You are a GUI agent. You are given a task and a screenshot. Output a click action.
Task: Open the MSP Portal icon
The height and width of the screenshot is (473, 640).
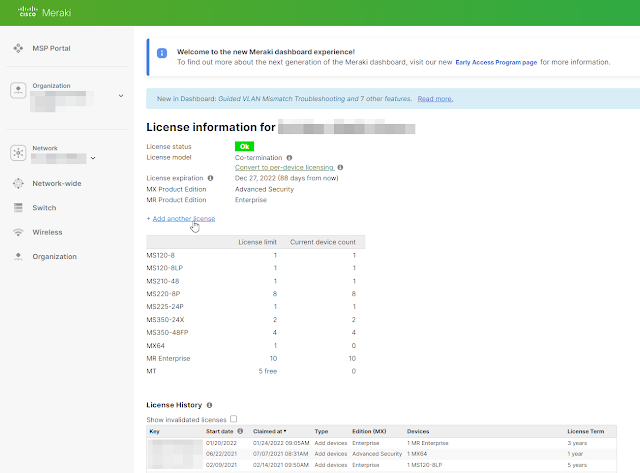click(18, 48)
